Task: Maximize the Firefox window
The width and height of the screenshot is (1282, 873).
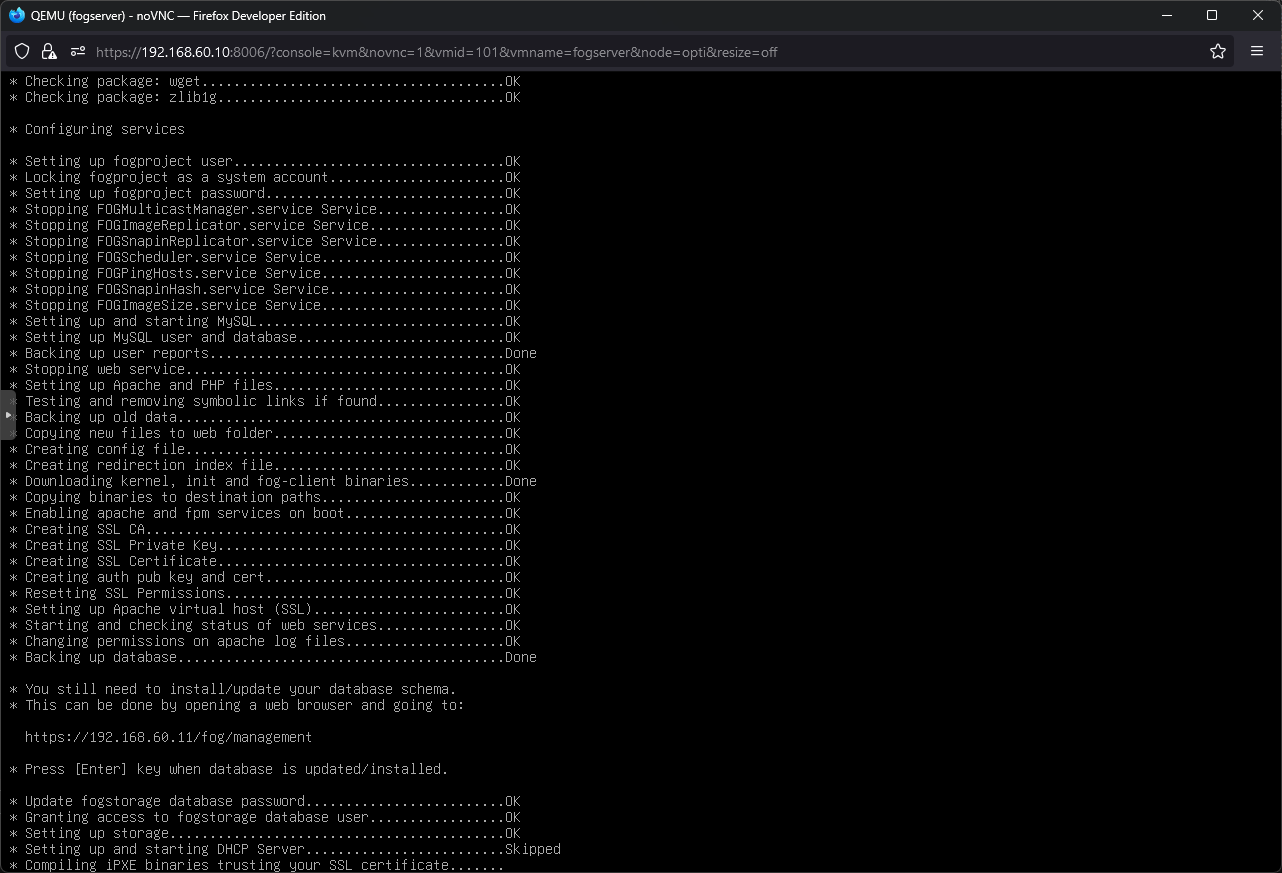Action: pyautogui.click(x=1212, y=15)
